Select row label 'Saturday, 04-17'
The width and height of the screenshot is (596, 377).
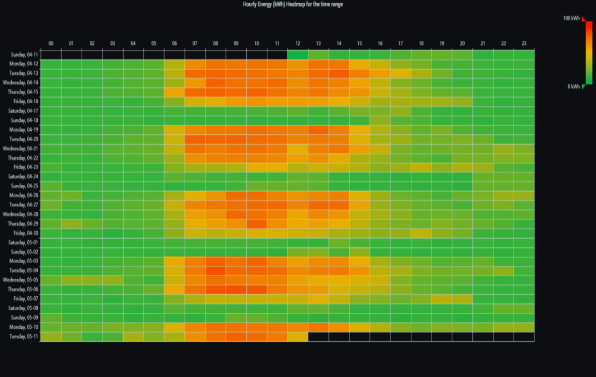pyautogui.click(x=24, y=111)
